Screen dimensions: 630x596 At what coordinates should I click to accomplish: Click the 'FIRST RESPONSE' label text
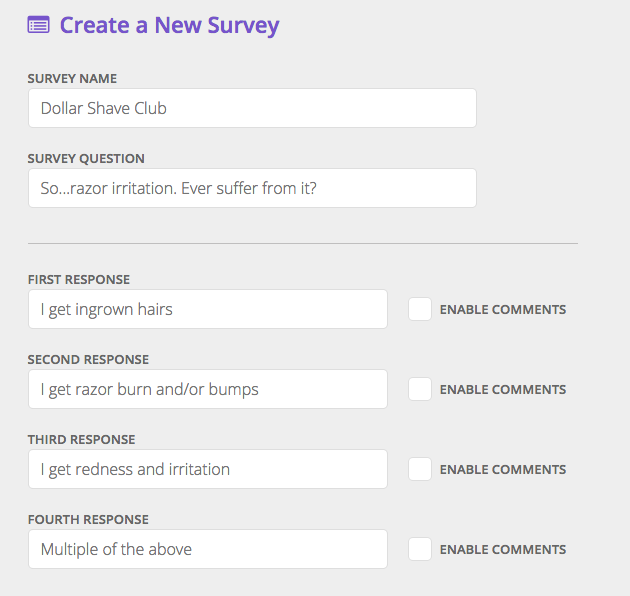pyautogui.click(x=79, y=279)
